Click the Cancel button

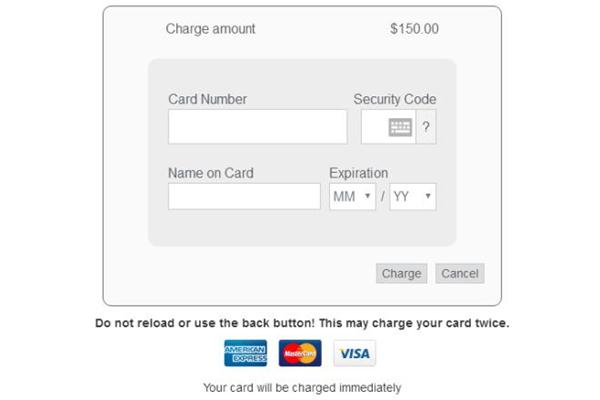(460, 273)
